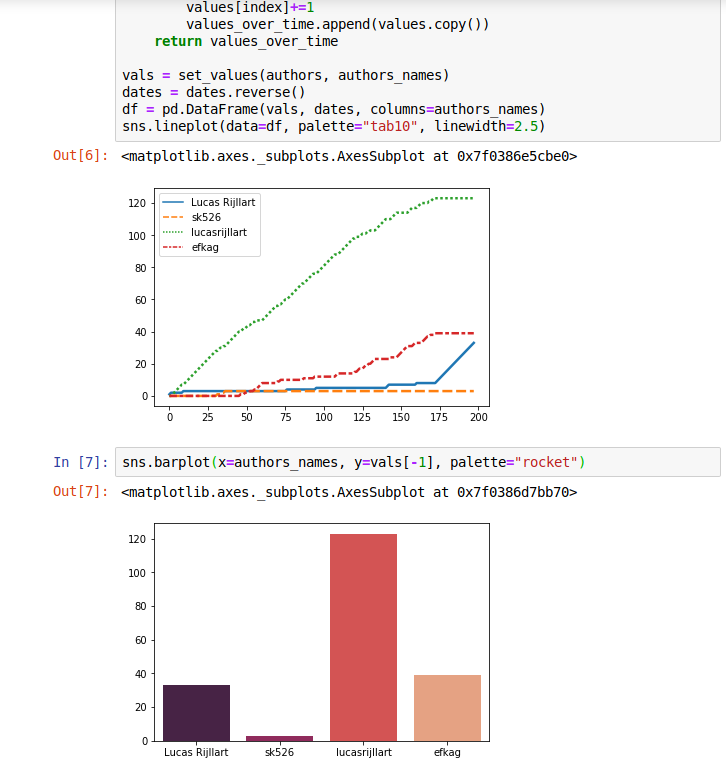This screenshot has width=726, height=776.
Task: Click the green dotted swatch in legend
Action: [173, 232]
